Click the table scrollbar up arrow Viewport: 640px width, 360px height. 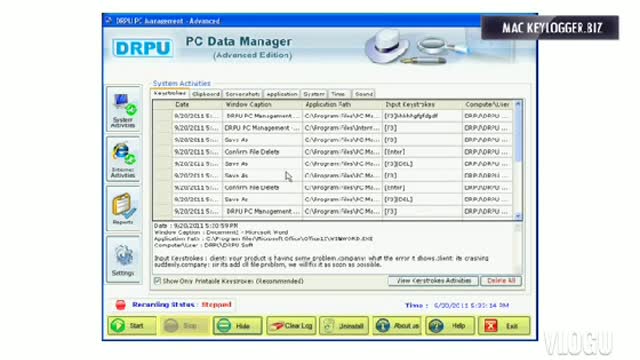(x=518, y=104)
